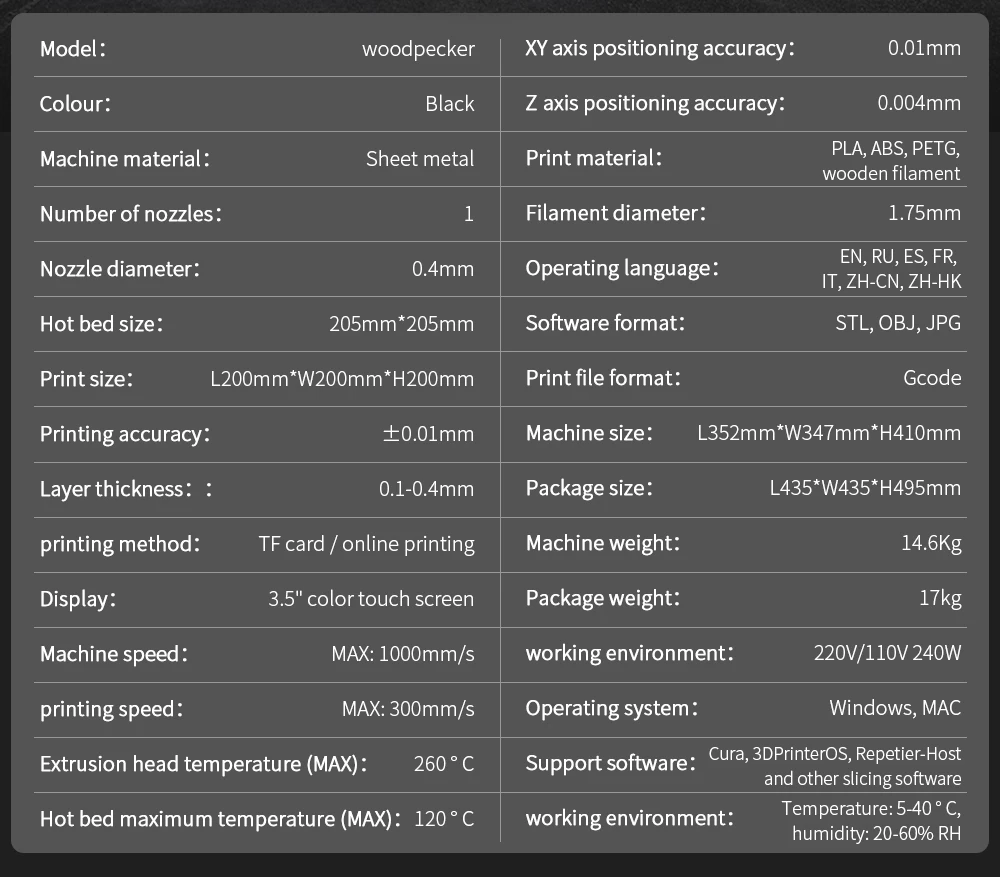Click the 'L352mm*W347mm*H410mm' machine size value
The width and height of the screenshot is (1000, 877).
(829, 433)
